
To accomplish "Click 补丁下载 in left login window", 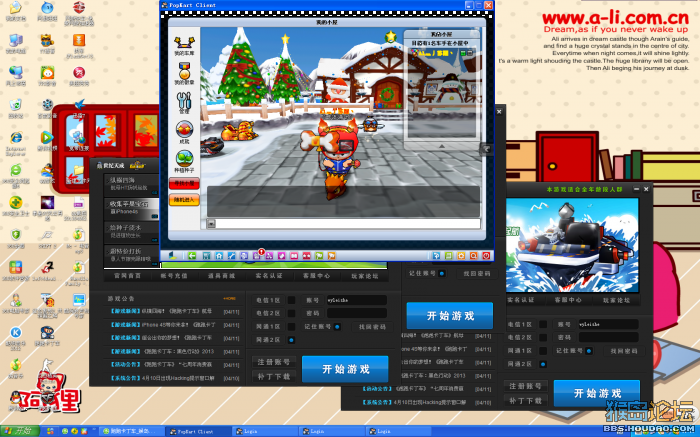I will coord(274,377).
